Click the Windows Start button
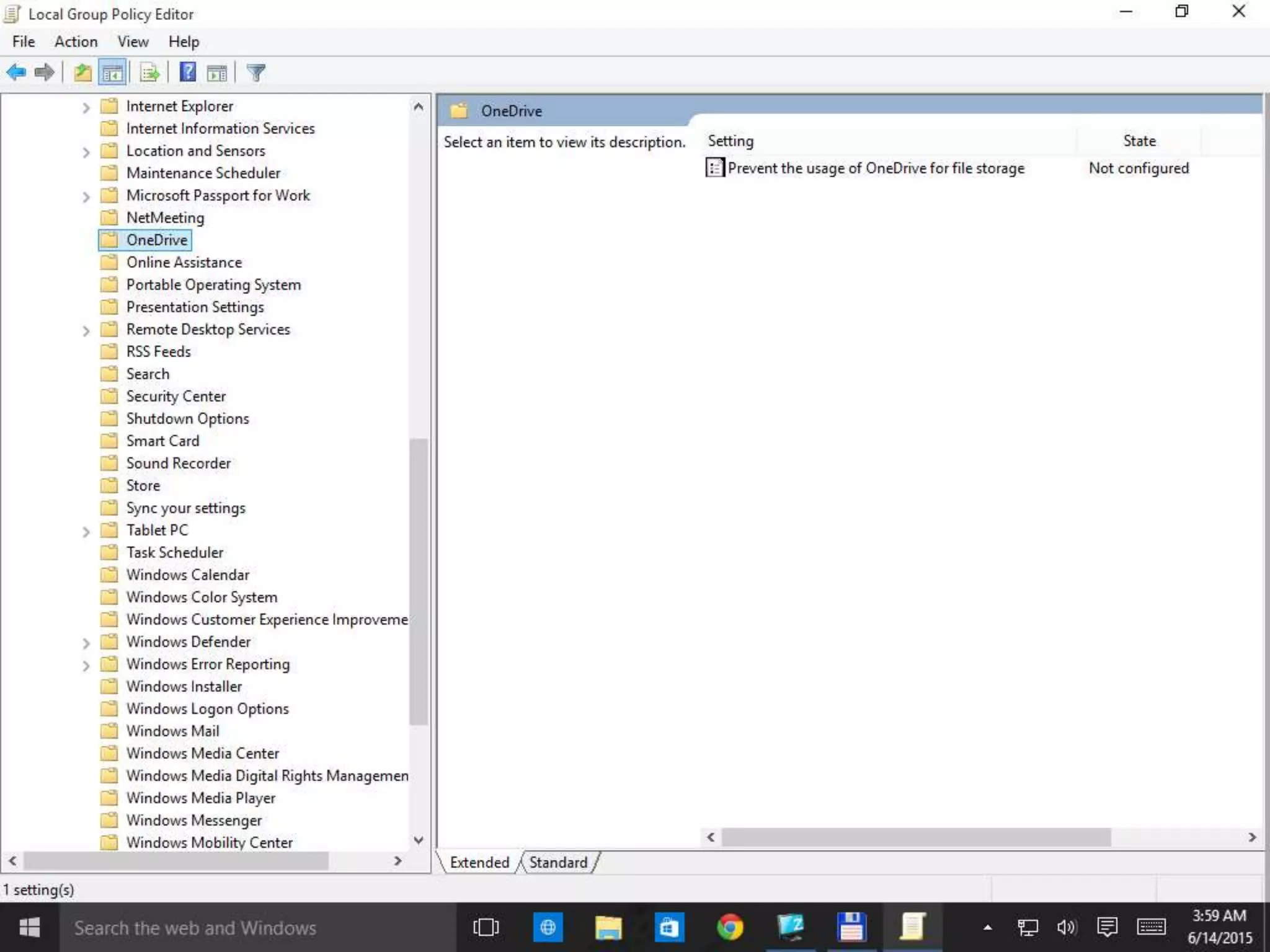 29,927
